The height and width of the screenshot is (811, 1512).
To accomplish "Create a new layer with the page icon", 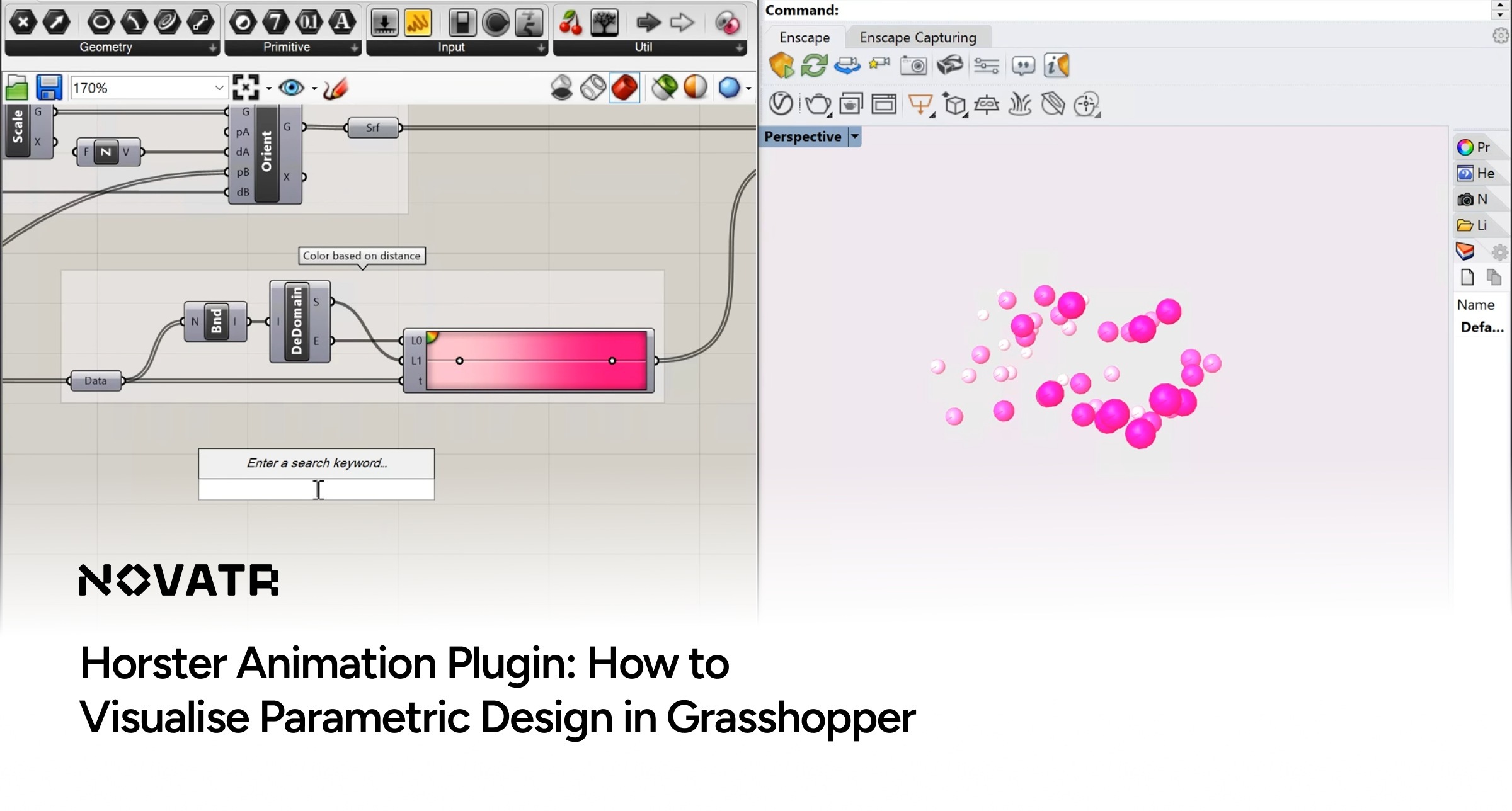I will pos(1467,277).
